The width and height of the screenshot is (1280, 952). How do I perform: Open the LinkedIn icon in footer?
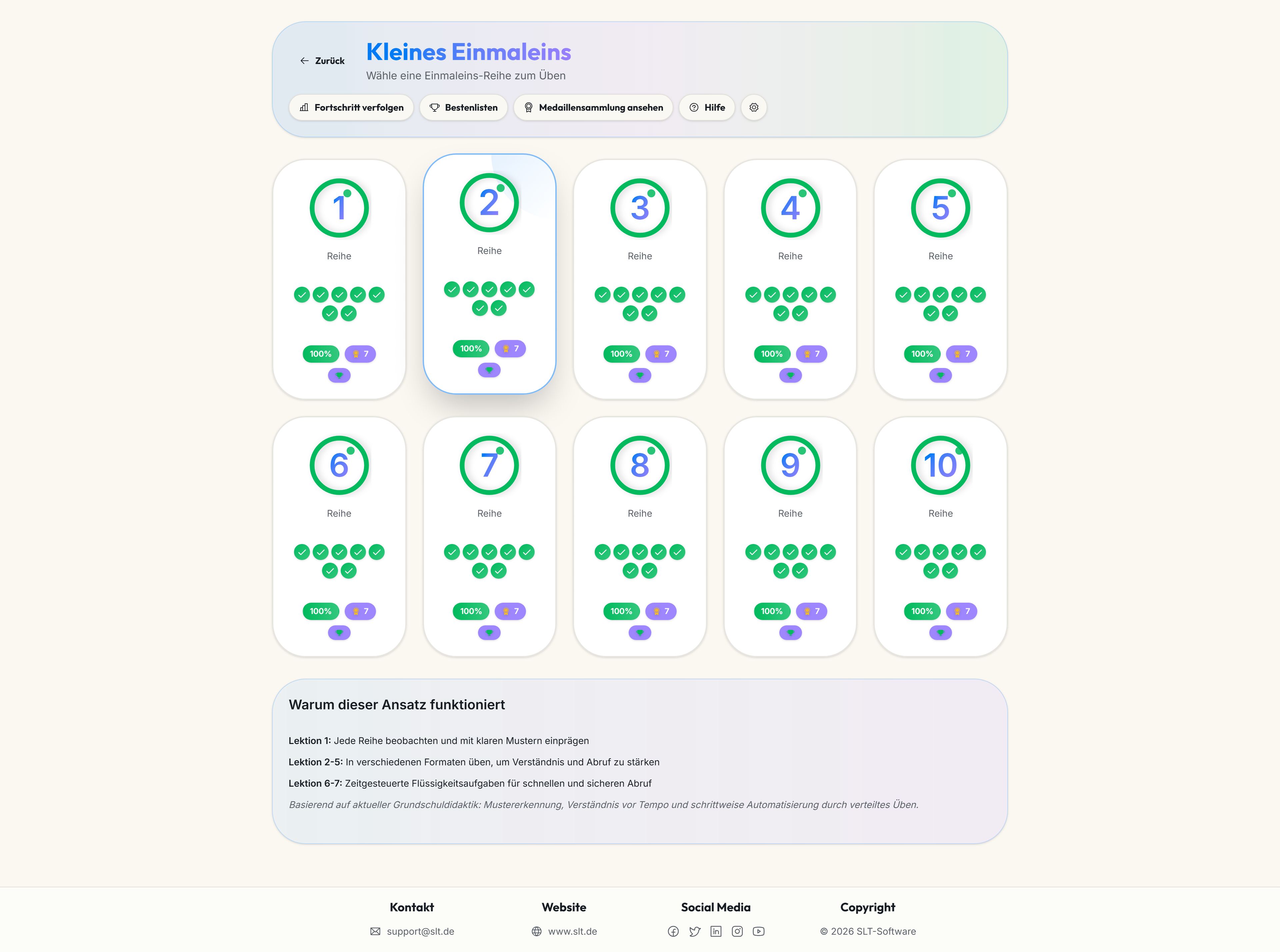pos(716,931)
